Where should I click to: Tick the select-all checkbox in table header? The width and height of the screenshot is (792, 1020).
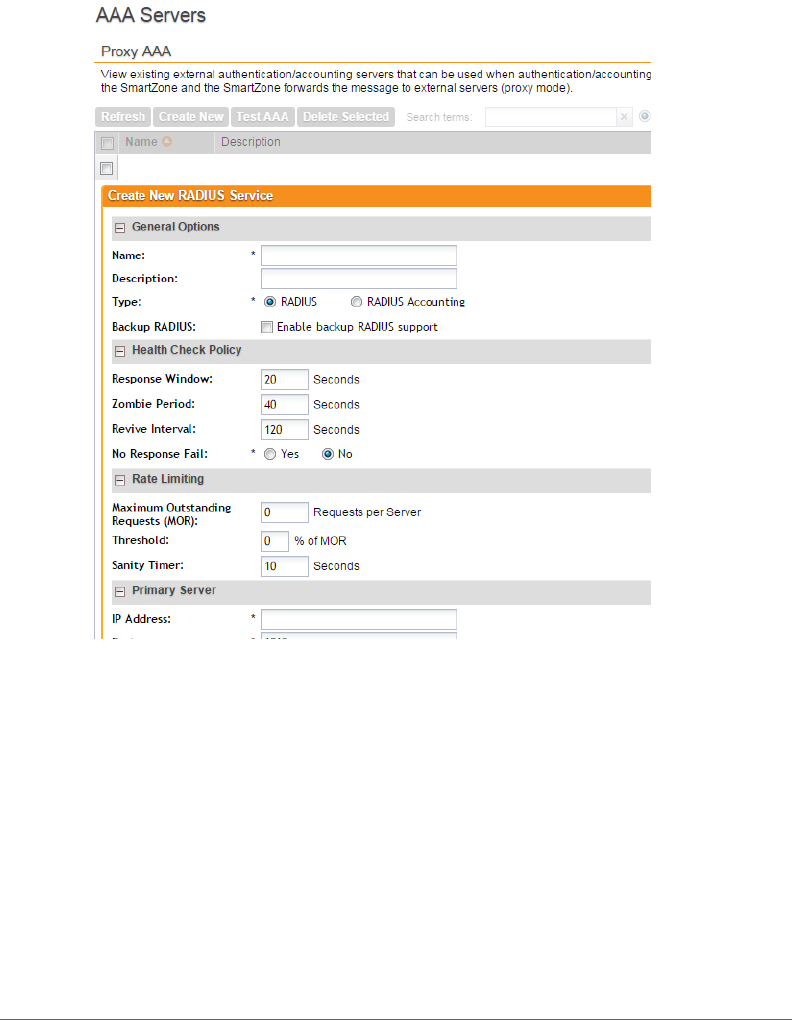click(x=107, y=143)
